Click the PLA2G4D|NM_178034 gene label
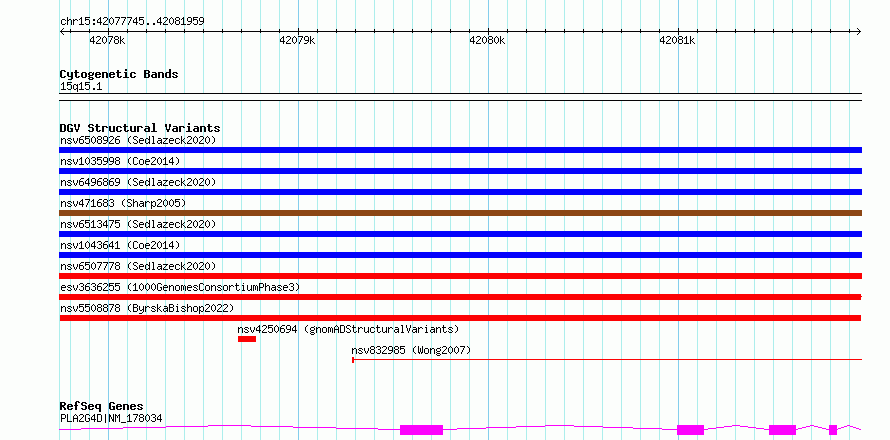 [111, 418]
